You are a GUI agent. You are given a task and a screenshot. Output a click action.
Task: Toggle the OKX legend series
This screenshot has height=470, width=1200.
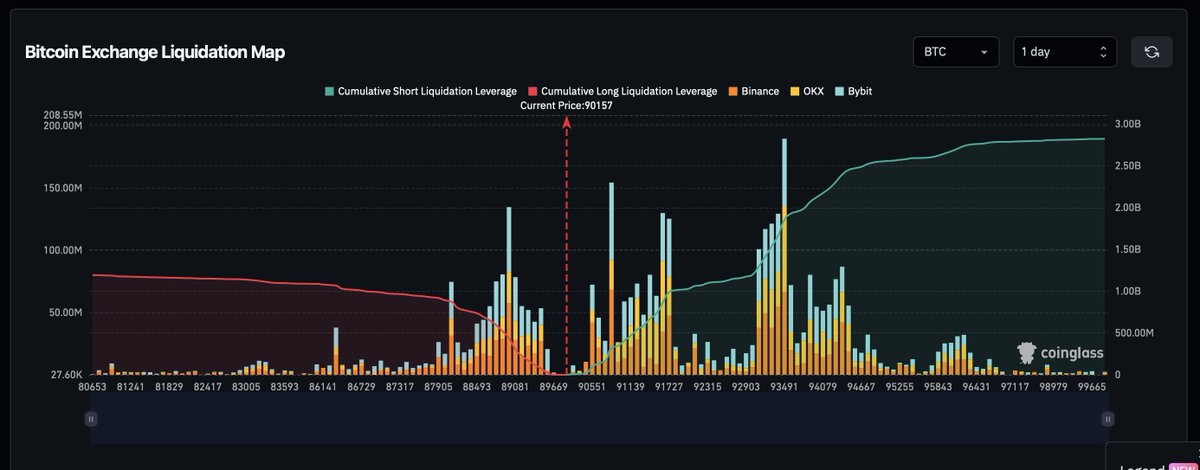pos(806,91)
